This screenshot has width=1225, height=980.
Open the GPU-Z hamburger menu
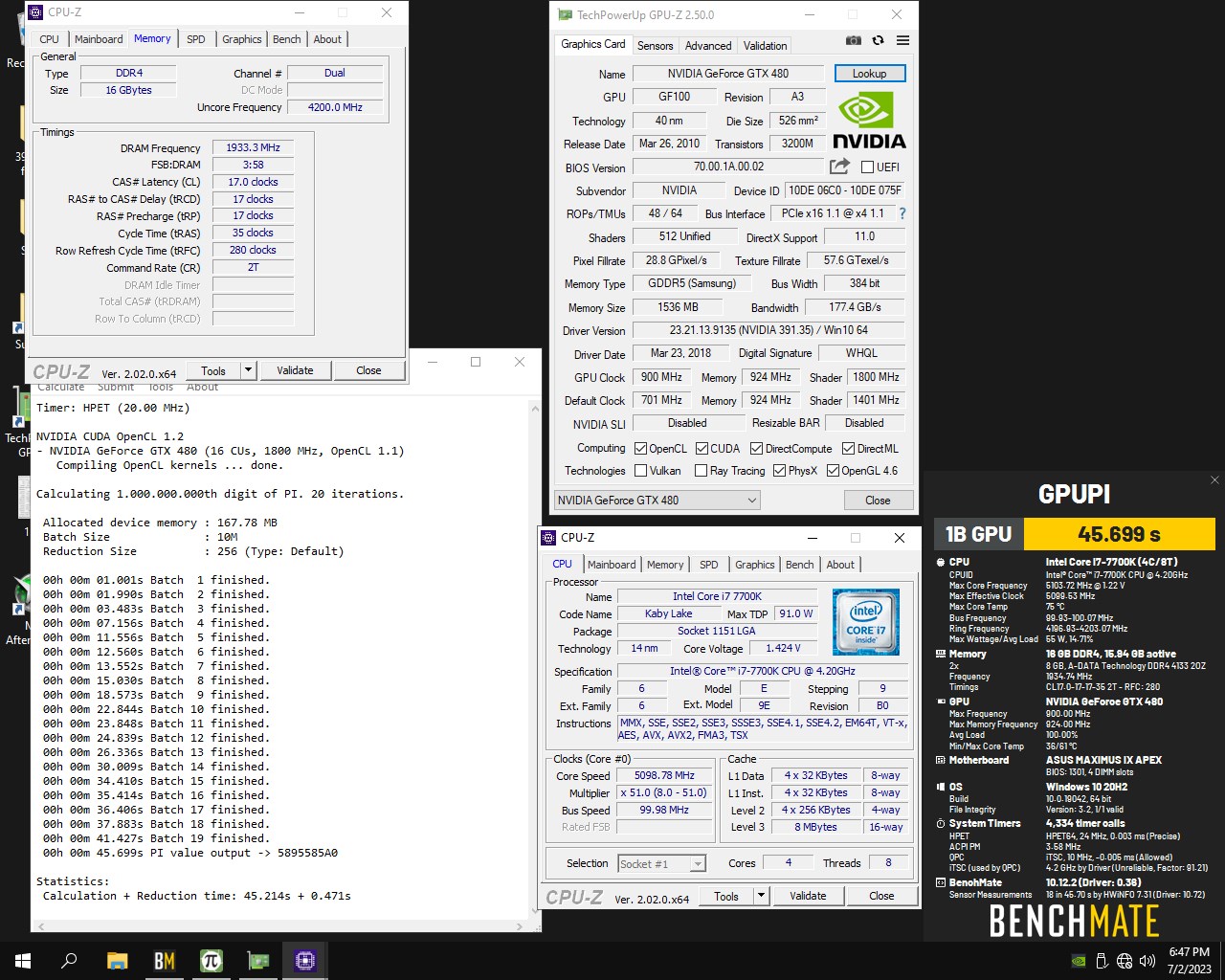(902, 40)
